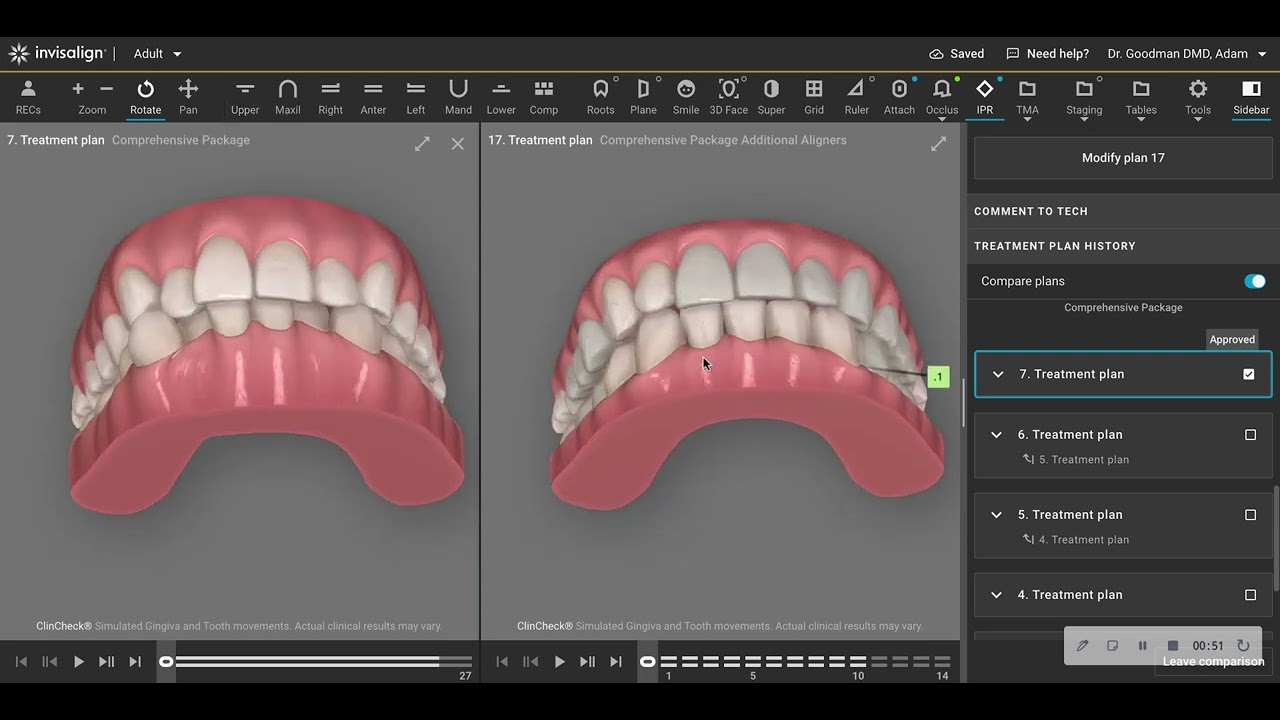Image resolution: width=1280 pixels, height=720 pixels.
Task: Step forward one stage in plan 17
Action: point(587,662)
